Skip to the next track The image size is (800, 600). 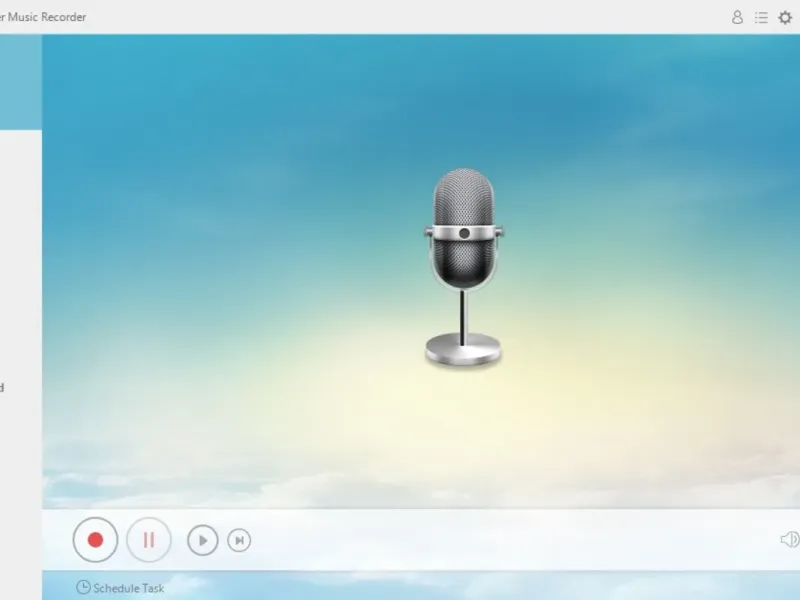(x=239, y=540)
